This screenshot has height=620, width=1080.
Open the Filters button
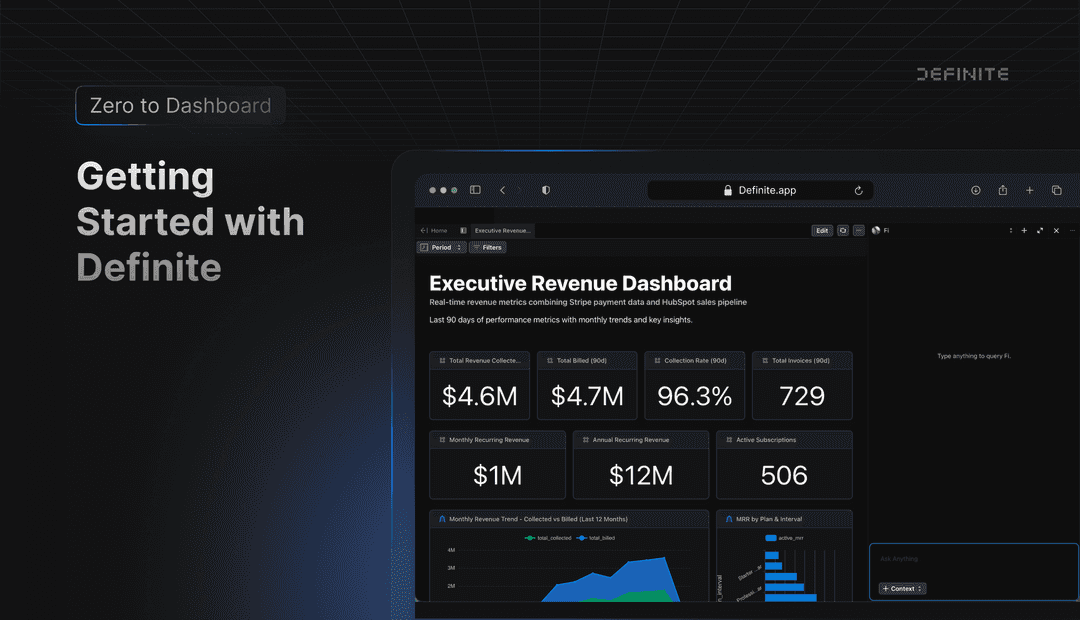pos(488,247)
